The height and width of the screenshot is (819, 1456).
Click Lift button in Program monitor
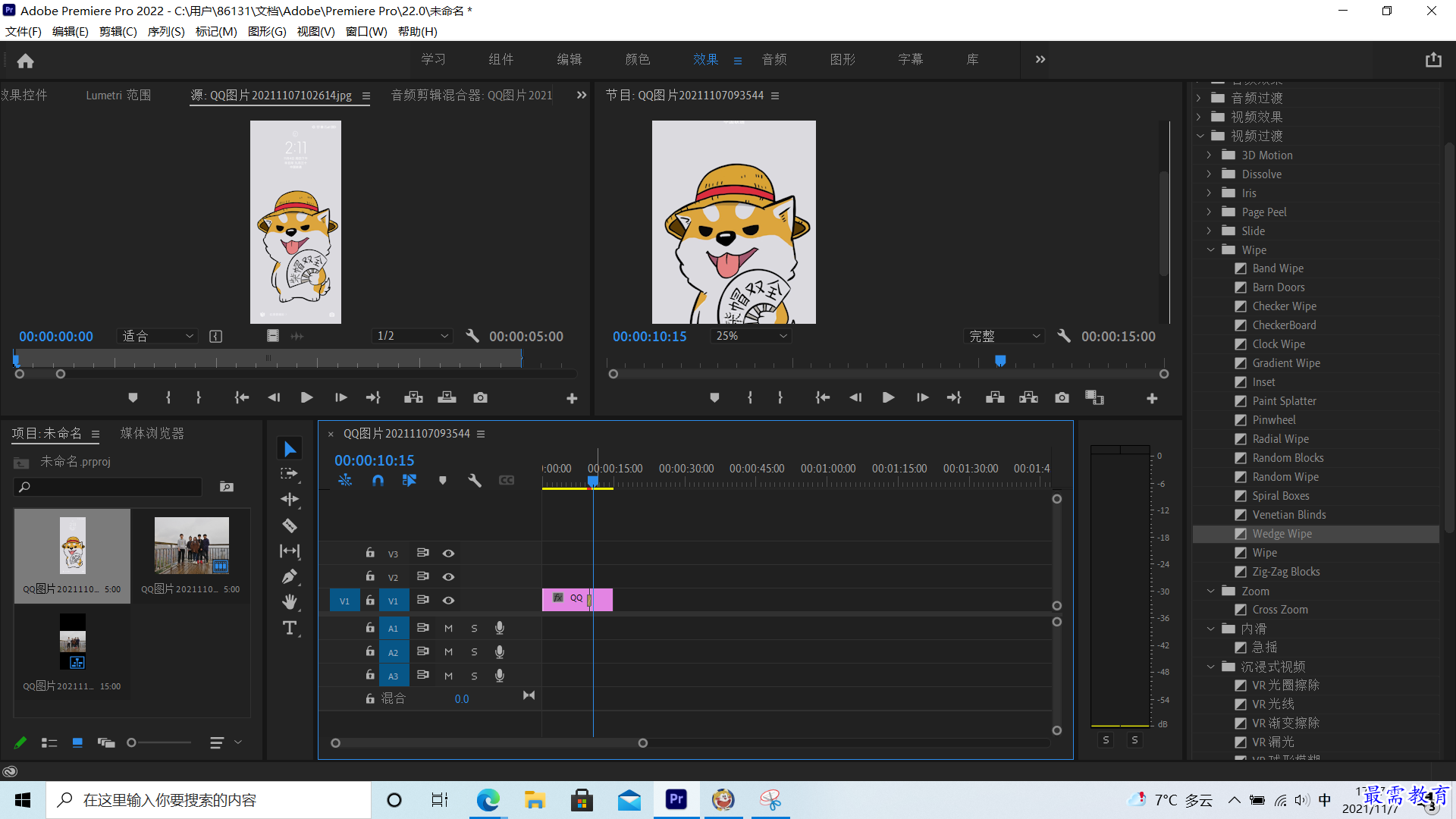point(995,397)
